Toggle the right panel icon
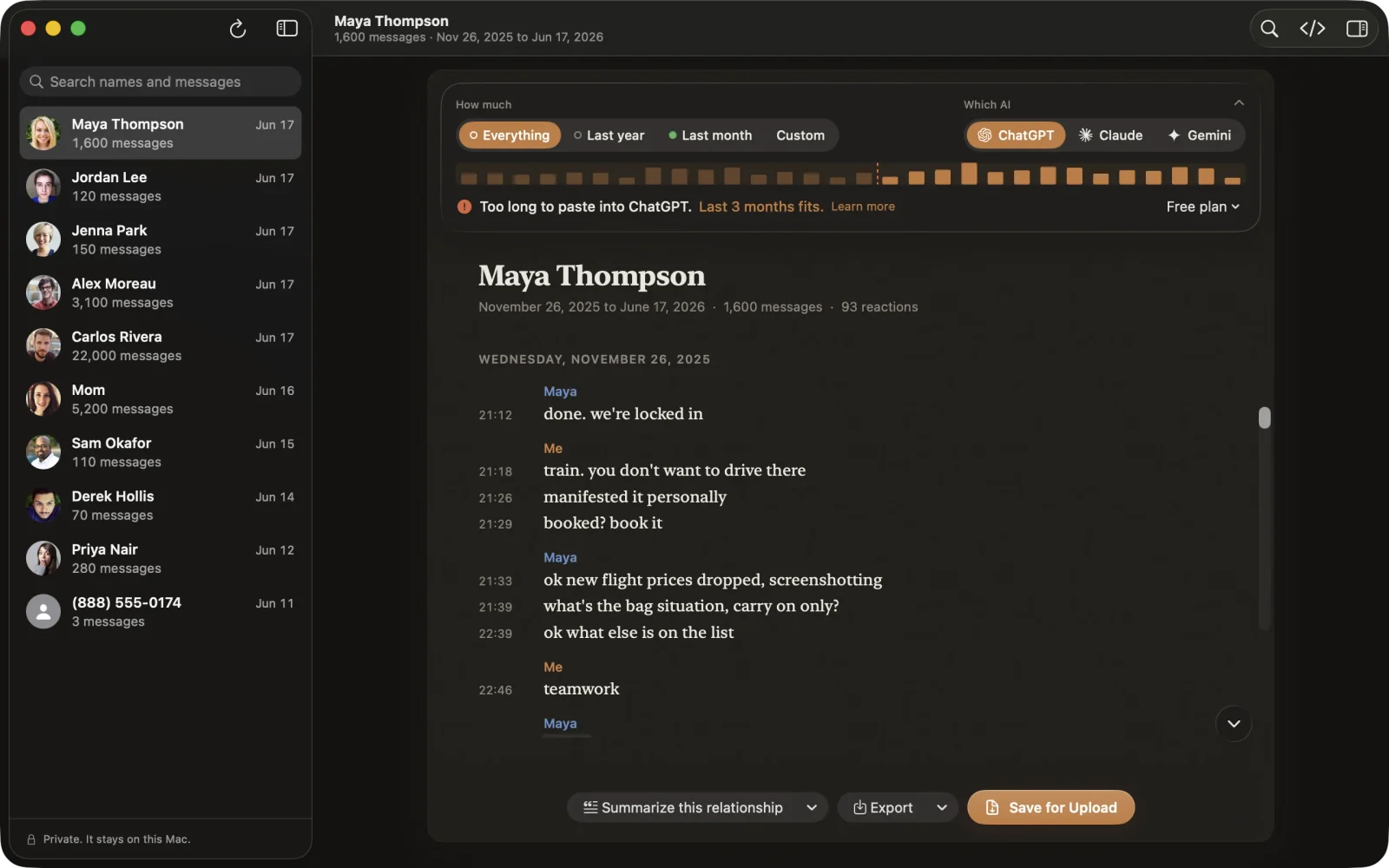The width and height of the screenshot is (1389, 868). pyautogui.click(x=1357, y=29)
